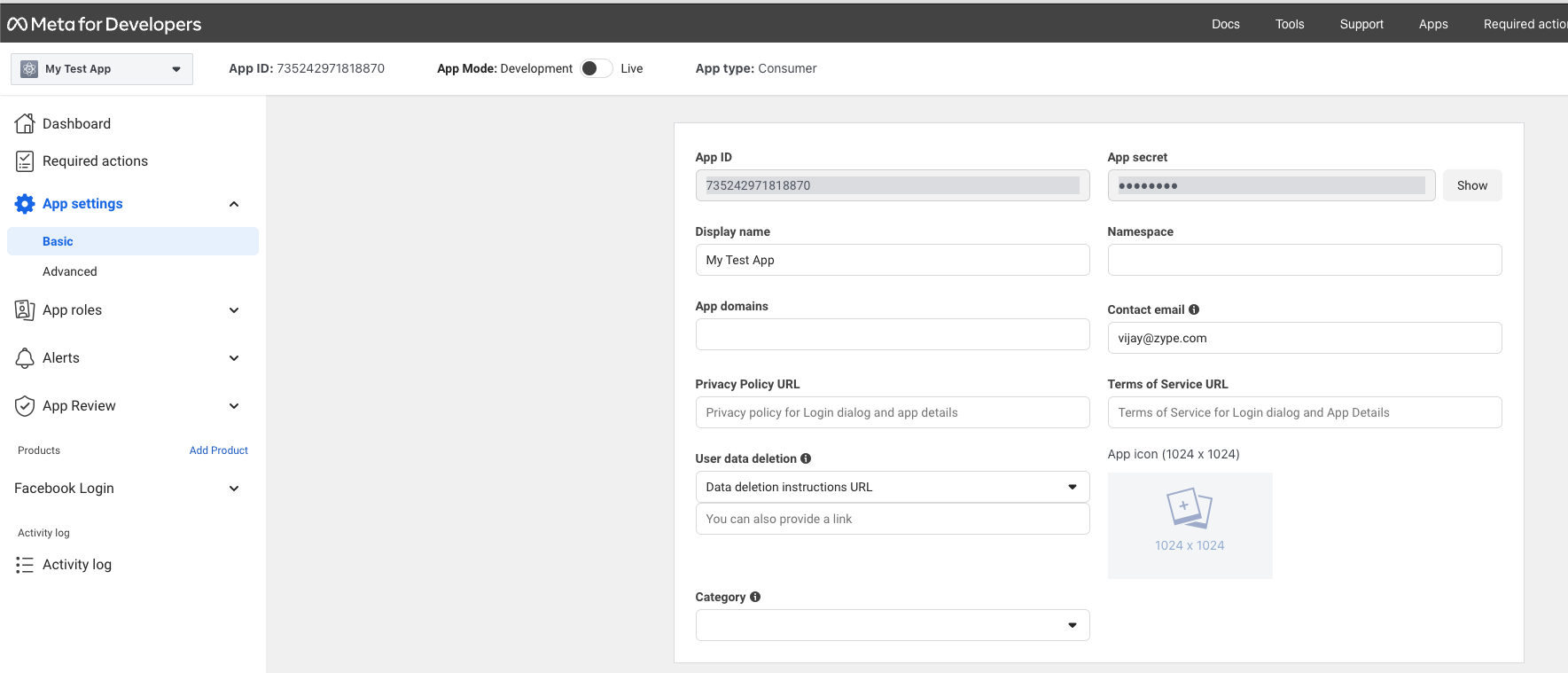
Task: Click the App settings gear icon
Action: [x=25, y=204]
